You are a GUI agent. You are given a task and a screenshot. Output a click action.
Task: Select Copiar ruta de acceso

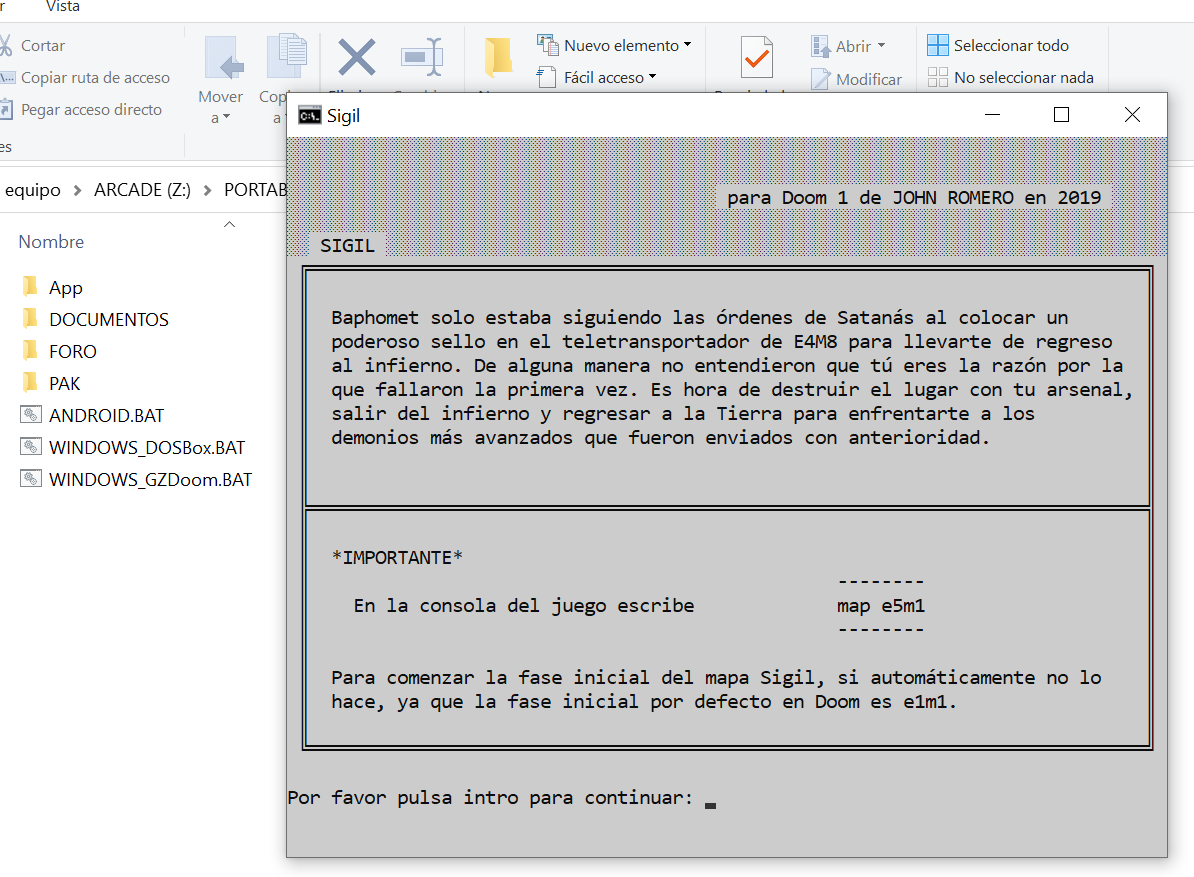tap(95, 78)
